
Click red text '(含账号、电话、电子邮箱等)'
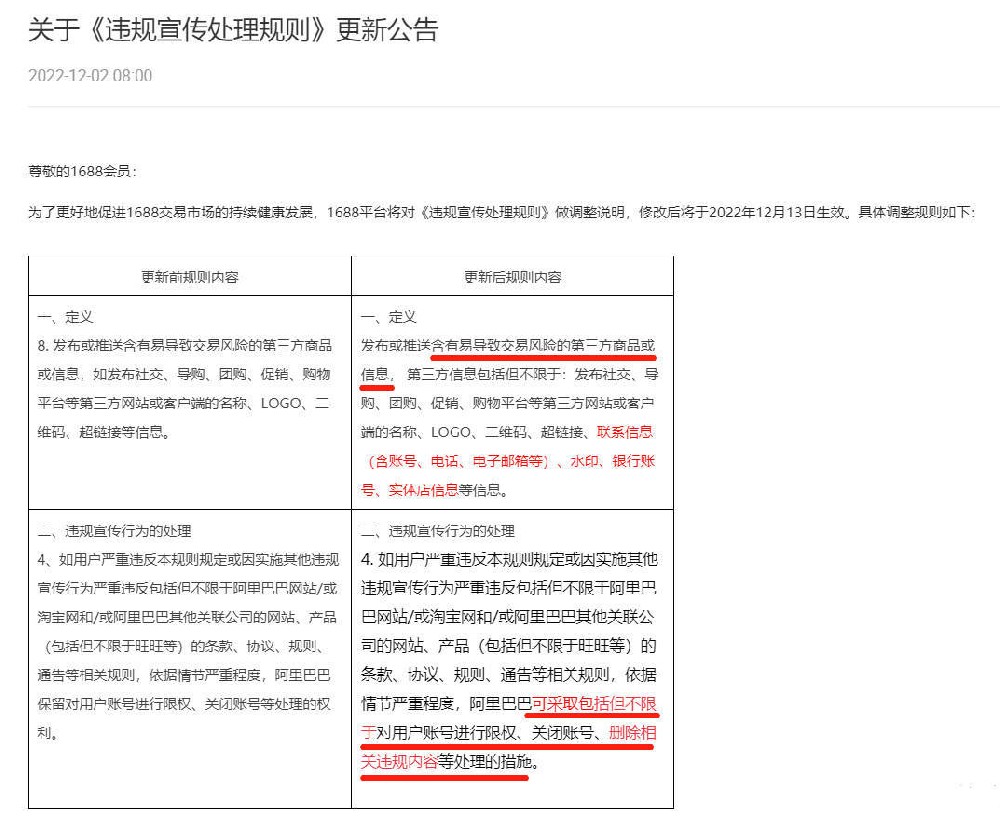[x=459, y=461]
